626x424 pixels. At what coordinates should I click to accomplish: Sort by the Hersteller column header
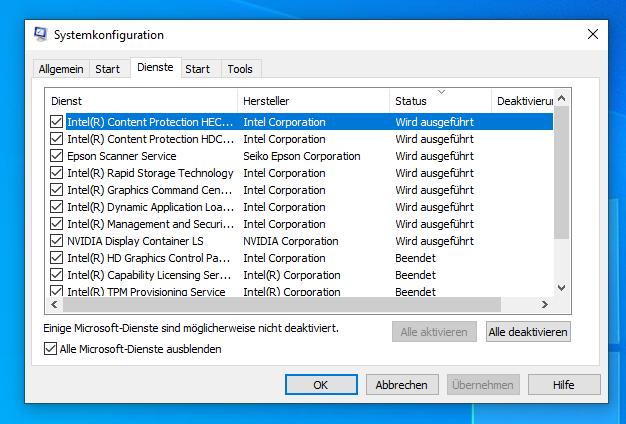(x=313, y=101)
